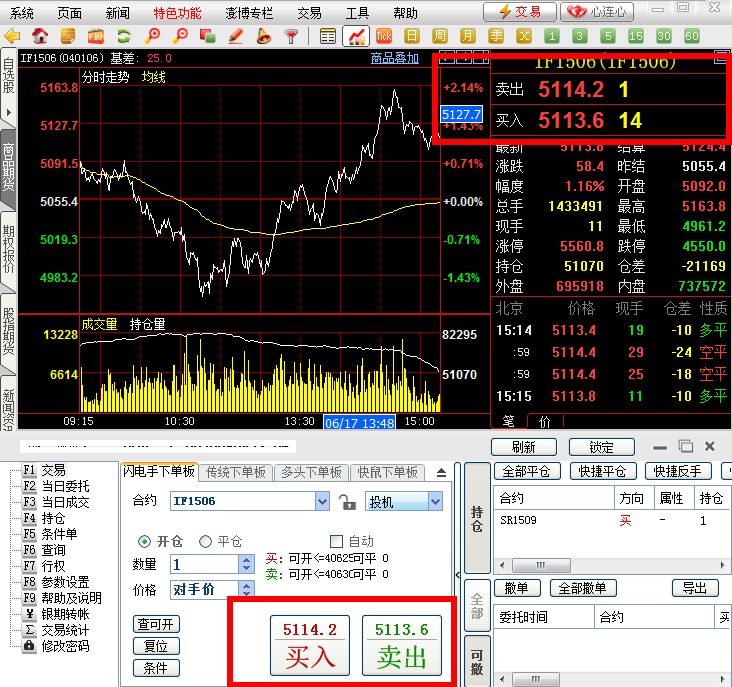Select the 60-minute period button
This screenshot has width=732, height=687.
tap(692, 36)
